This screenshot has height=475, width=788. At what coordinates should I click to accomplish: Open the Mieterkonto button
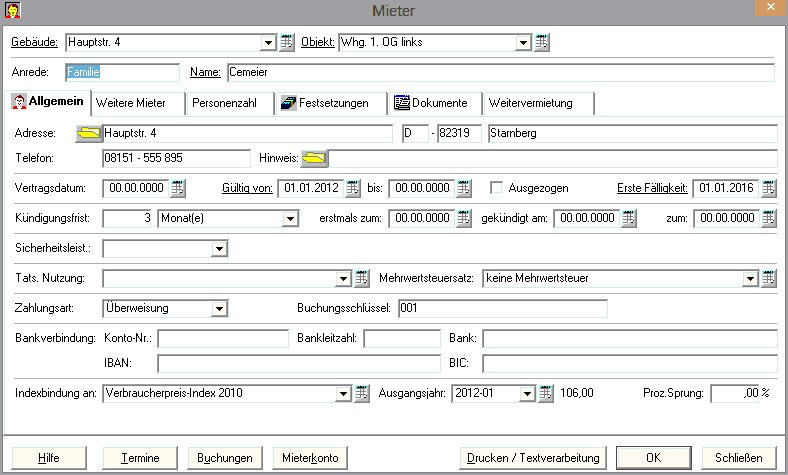[x=310, y=458]
